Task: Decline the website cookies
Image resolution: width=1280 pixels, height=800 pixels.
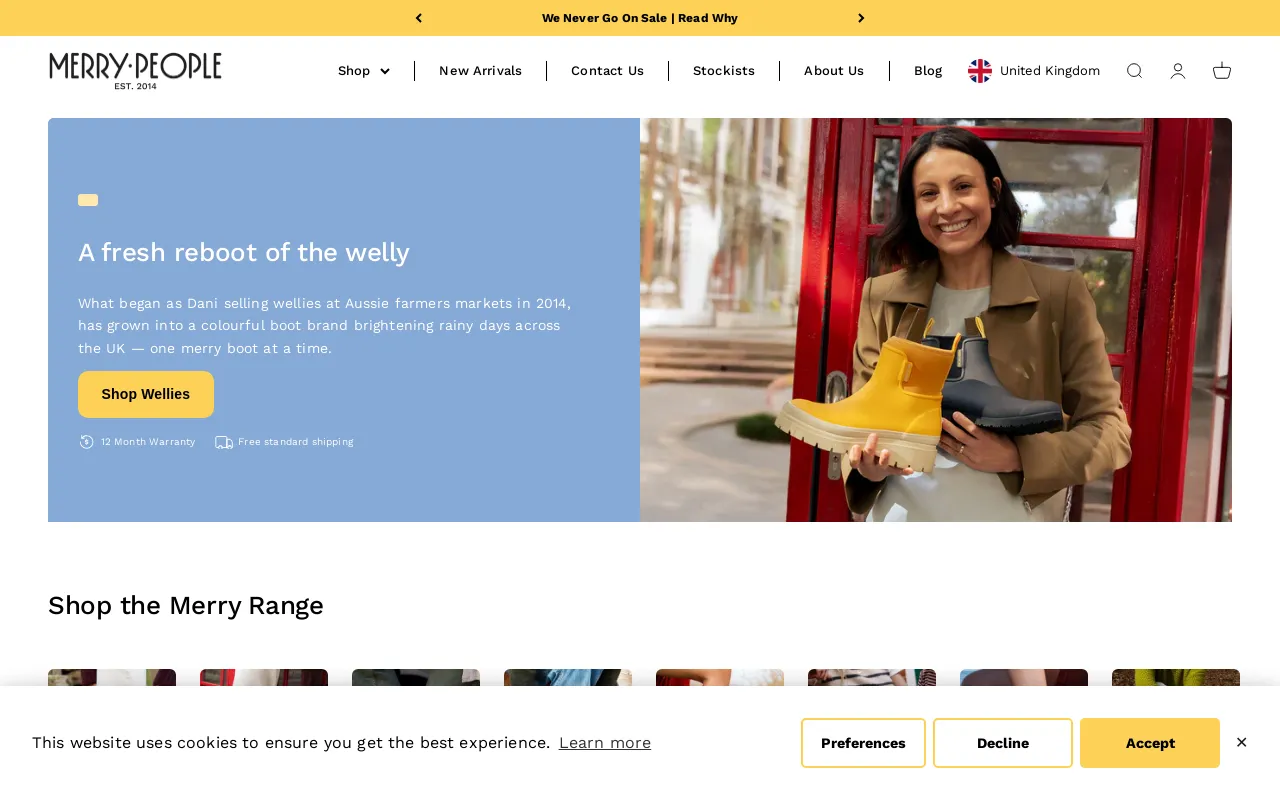Action: (1002, 743)
